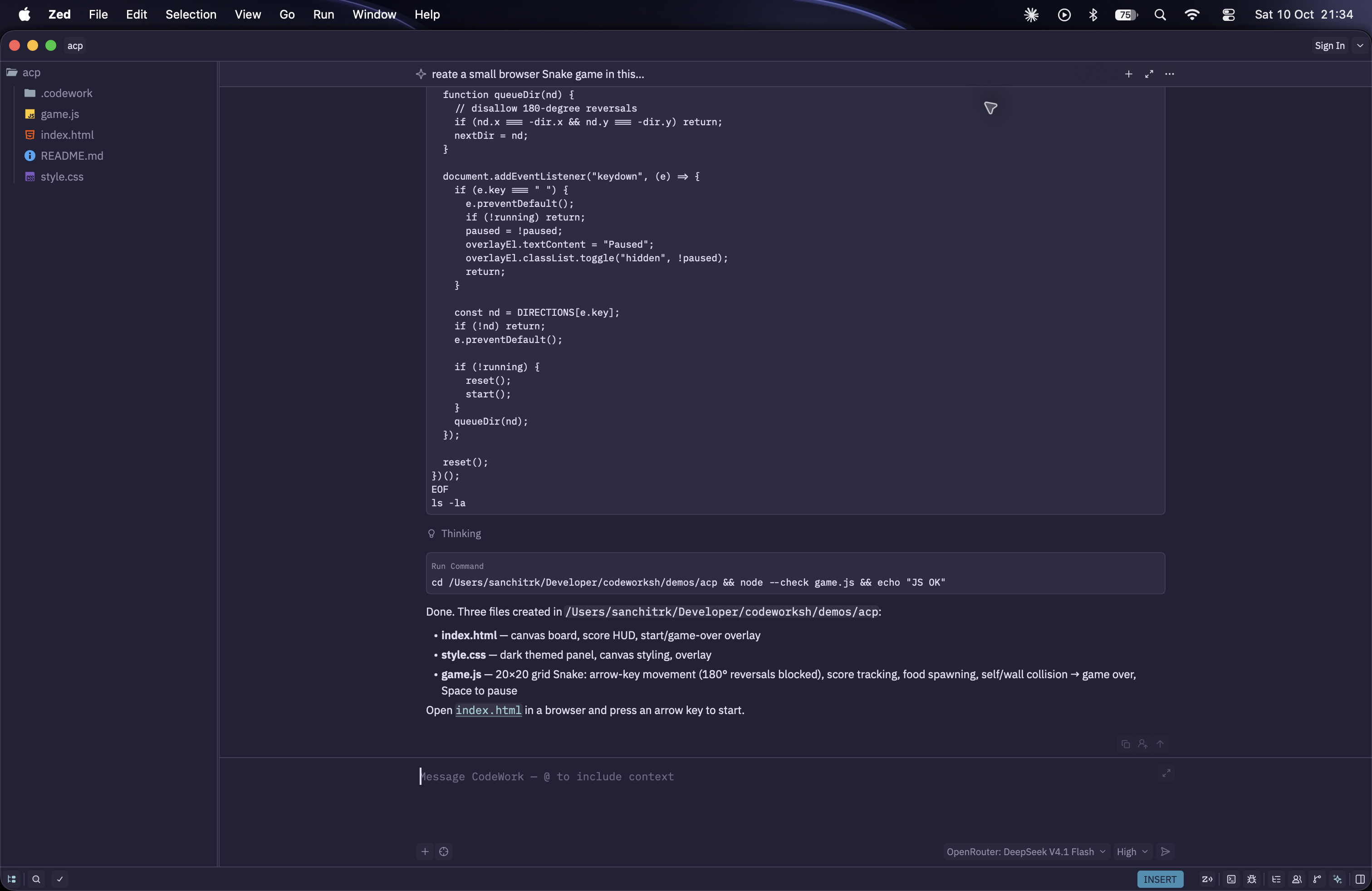
Task: Open the Sign In account chevron menu
Action: (x=1360, y=45)
